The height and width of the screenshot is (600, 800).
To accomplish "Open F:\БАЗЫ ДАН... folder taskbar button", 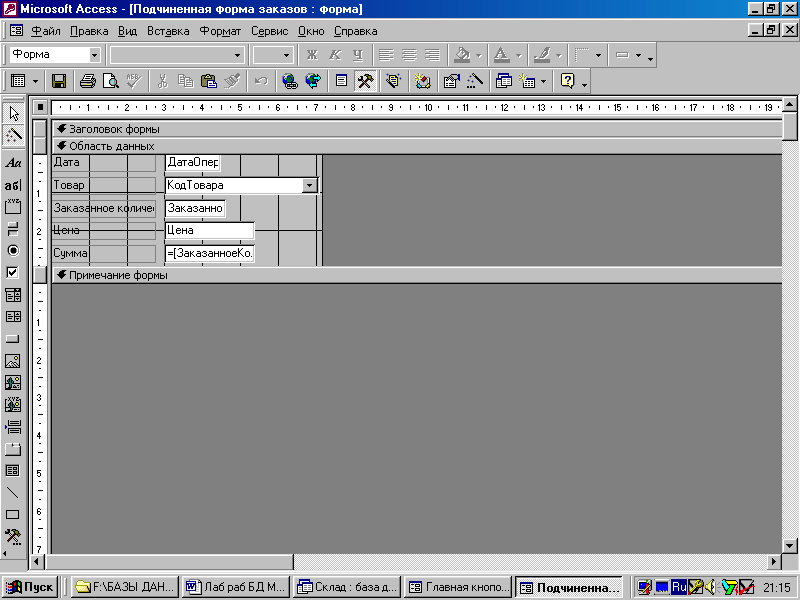I will (124, 587).
